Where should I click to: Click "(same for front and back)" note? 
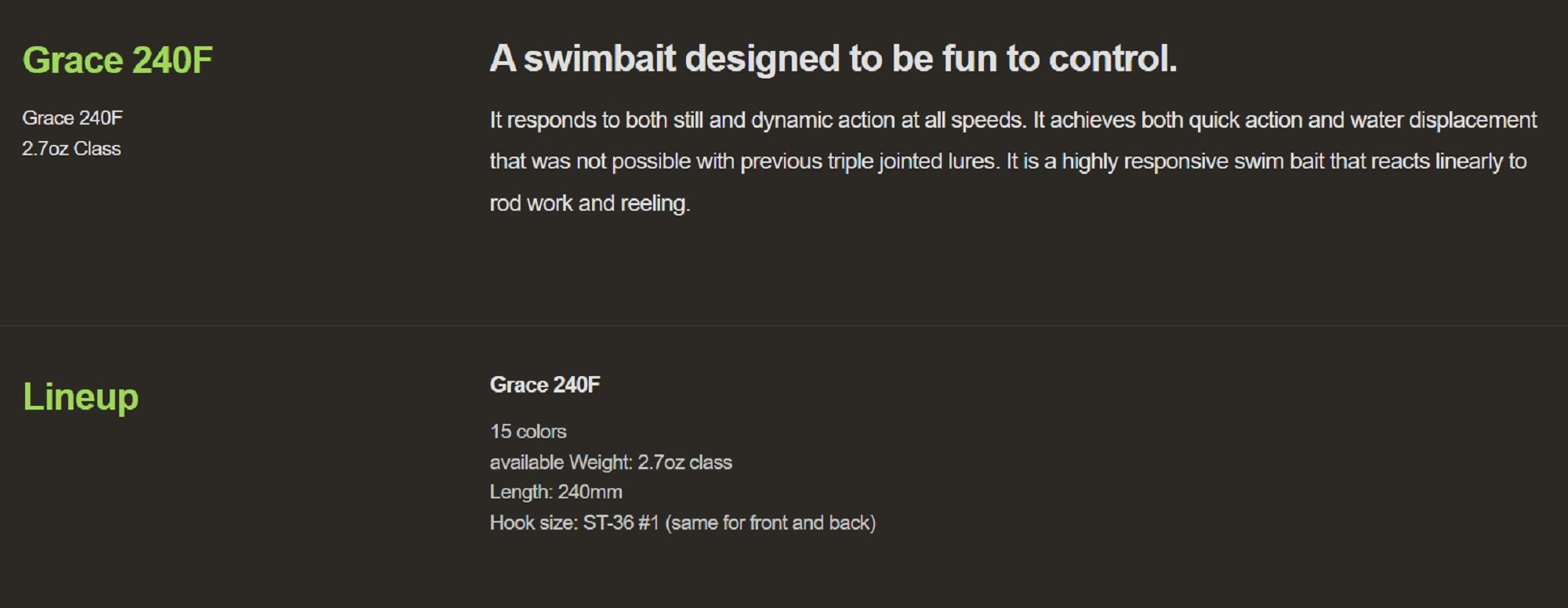770,523
